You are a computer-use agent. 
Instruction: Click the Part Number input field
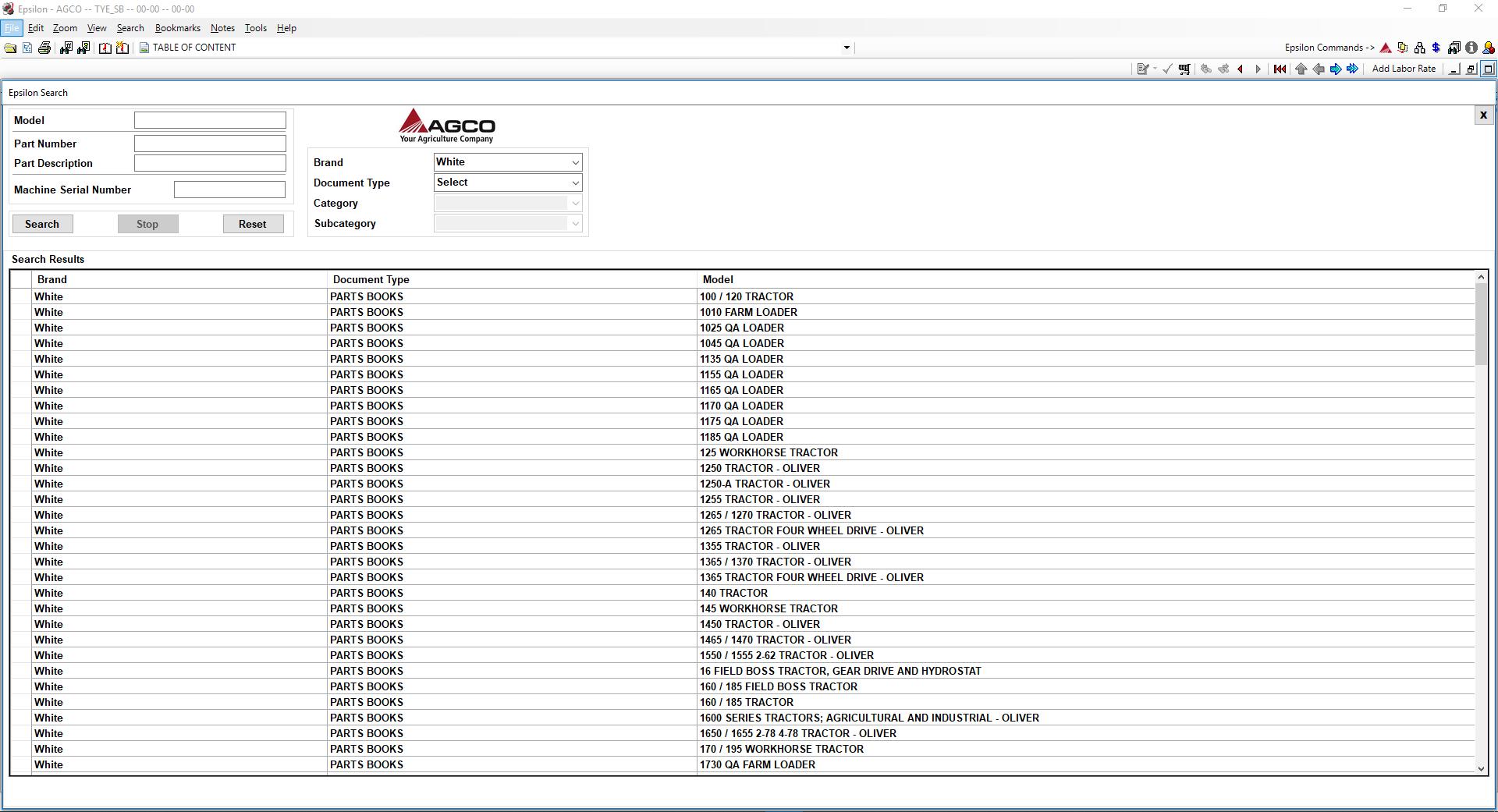click(x=210, y=144)
